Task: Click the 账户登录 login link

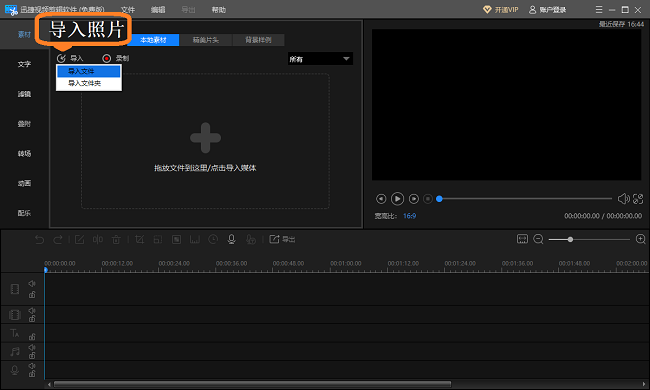Action: point(548,10)
